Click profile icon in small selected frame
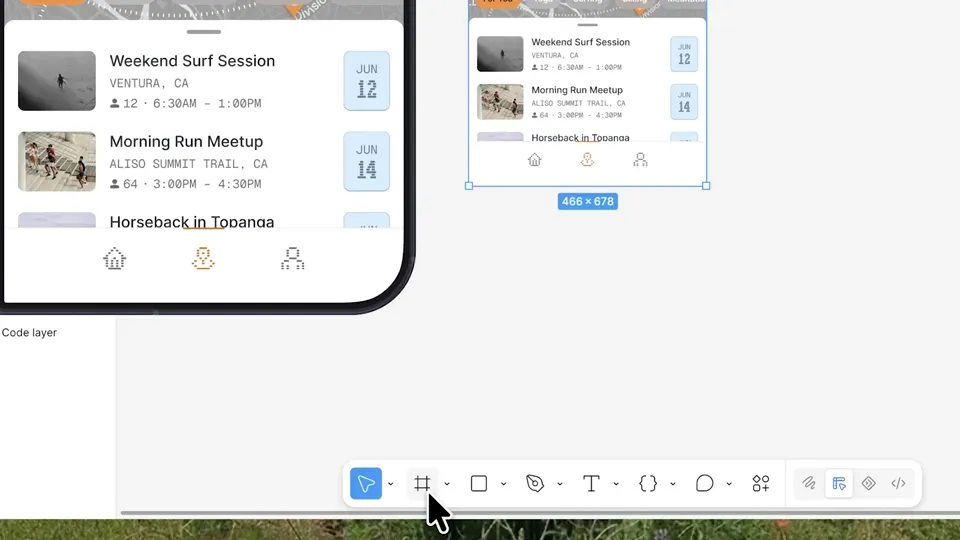Screen dimensions: 960x540 [640, 160]
